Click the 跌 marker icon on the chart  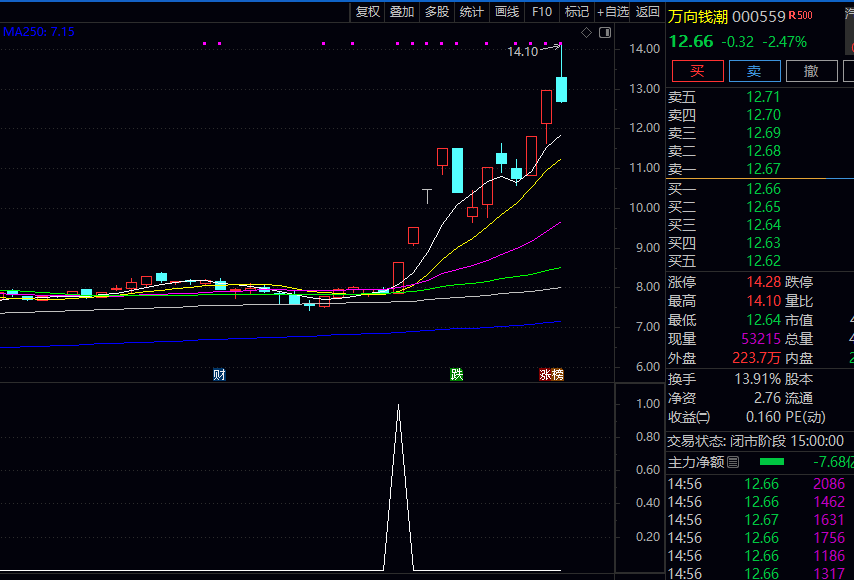click(x=457, y=375)
